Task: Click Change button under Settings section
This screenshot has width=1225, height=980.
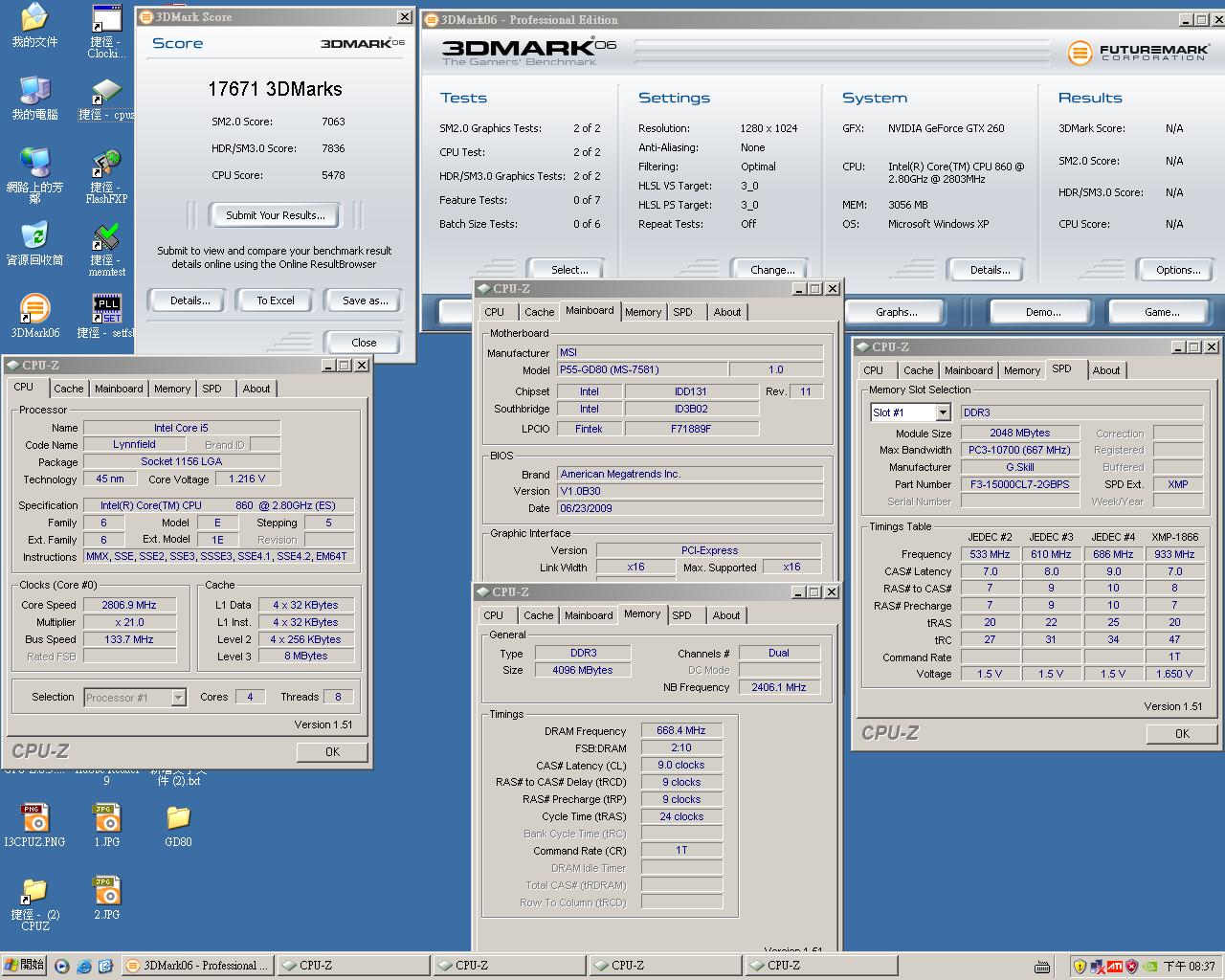Action: click(x=772, y=270)
